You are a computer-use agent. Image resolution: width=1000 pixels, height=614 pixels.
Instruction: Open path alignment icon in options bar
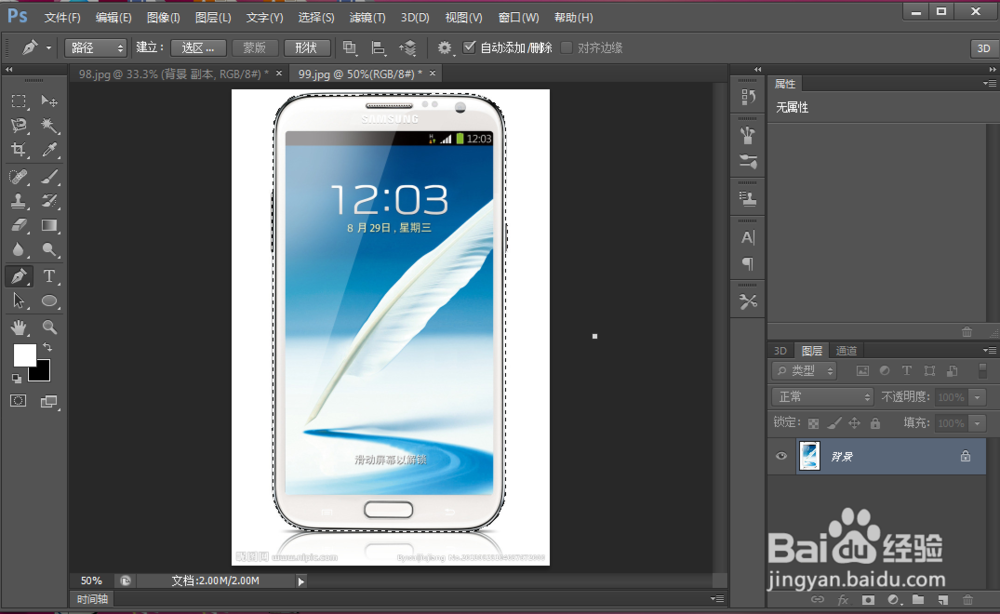tap(378, 47)
